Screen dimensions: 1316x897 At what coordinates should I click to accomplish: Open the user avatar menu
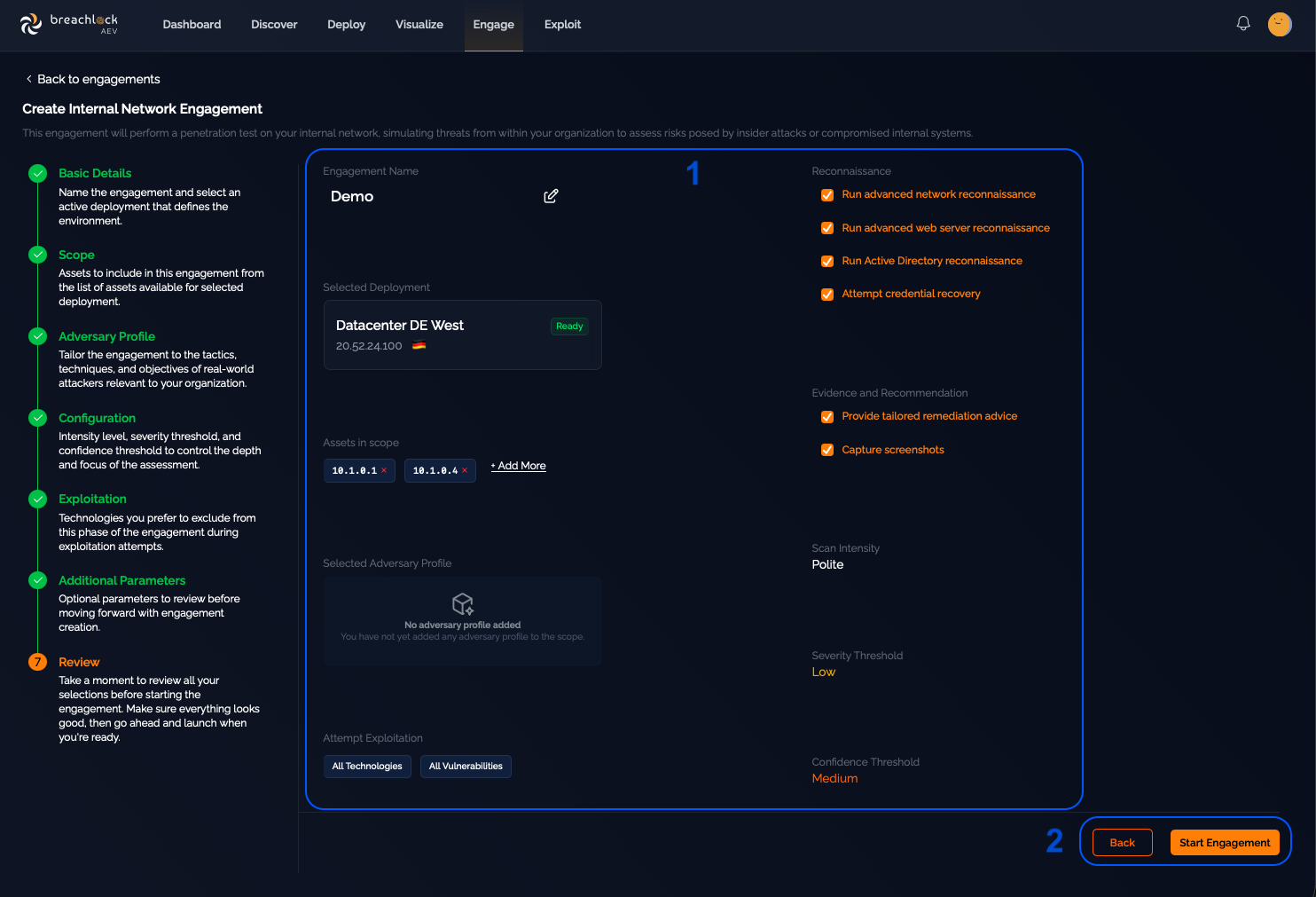1280,24
